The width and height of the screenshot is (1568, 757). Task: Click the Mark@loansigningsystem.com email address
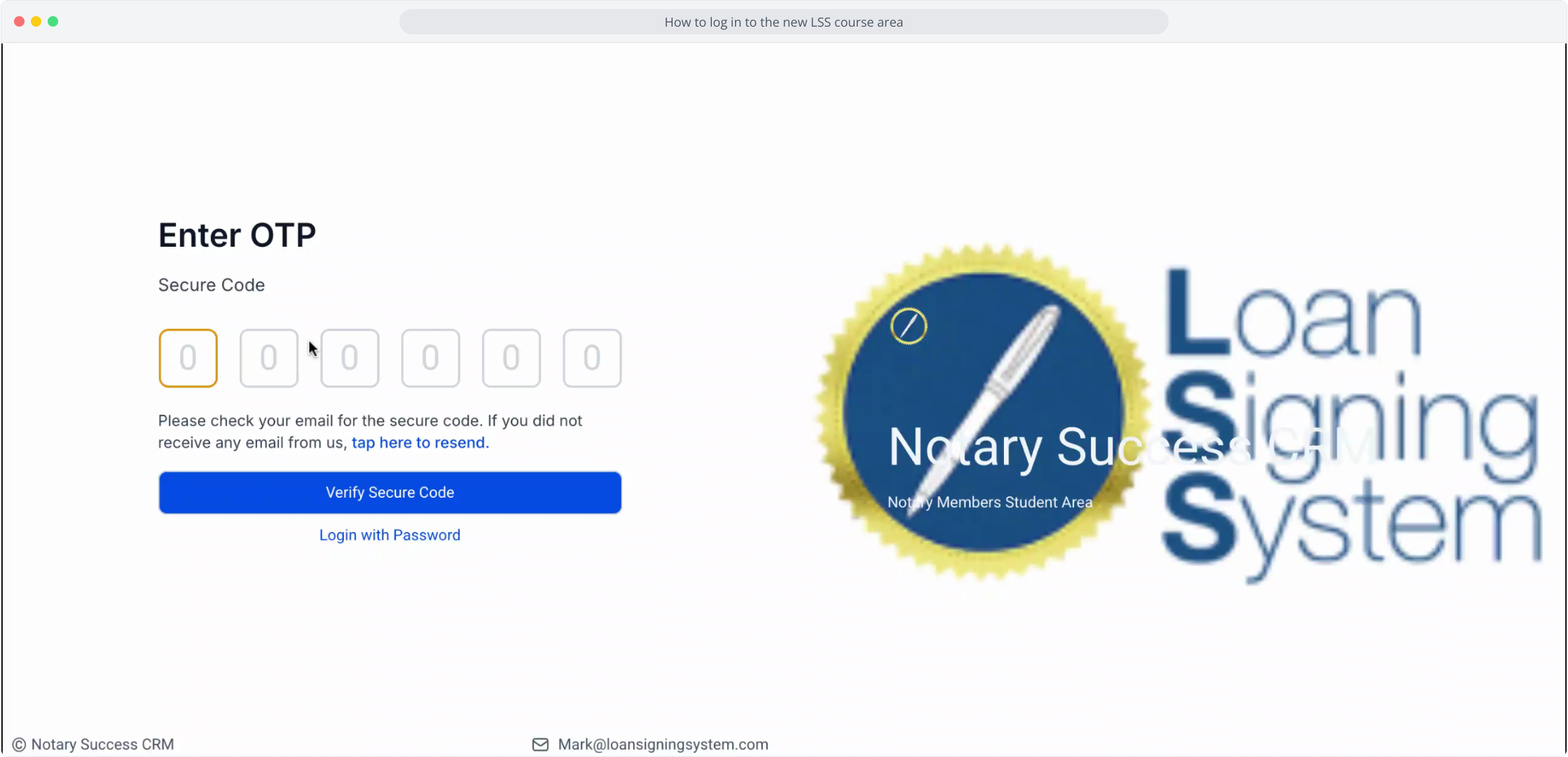[663, 744]
